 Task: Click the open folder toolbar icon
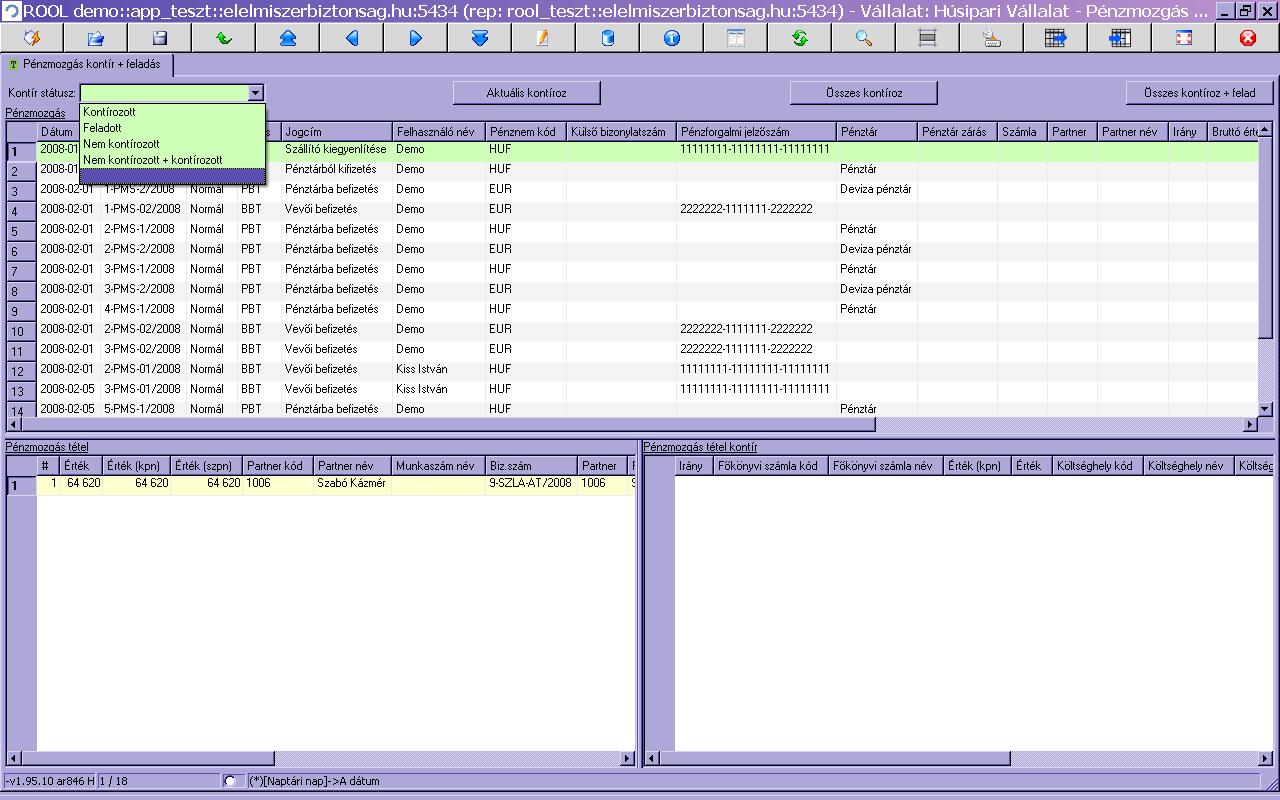(x=96, y=38)
